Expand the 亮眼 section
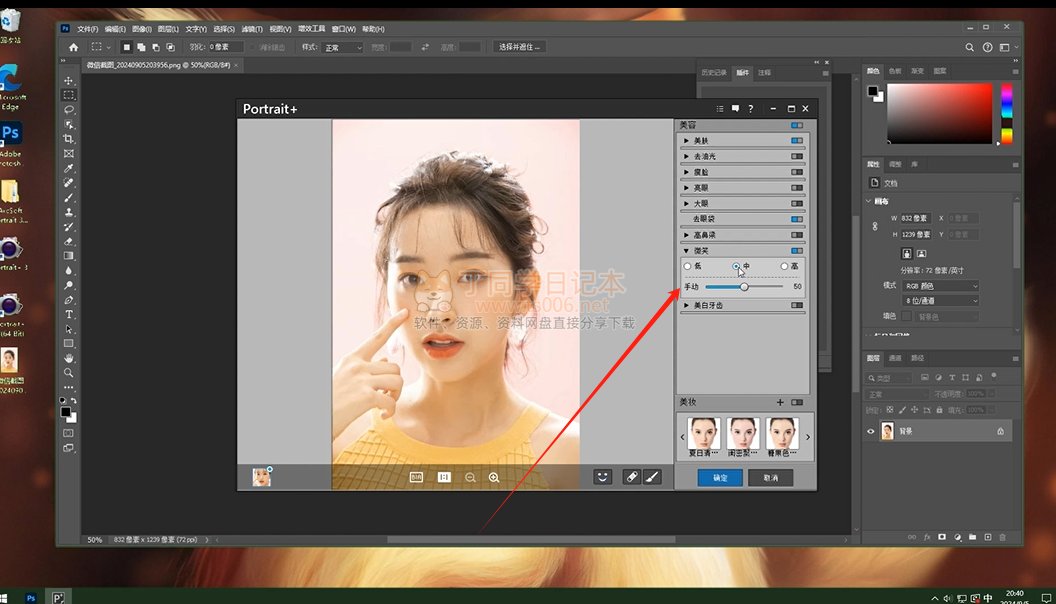Viewport: 1056px width, 604px height. point(687,187)
